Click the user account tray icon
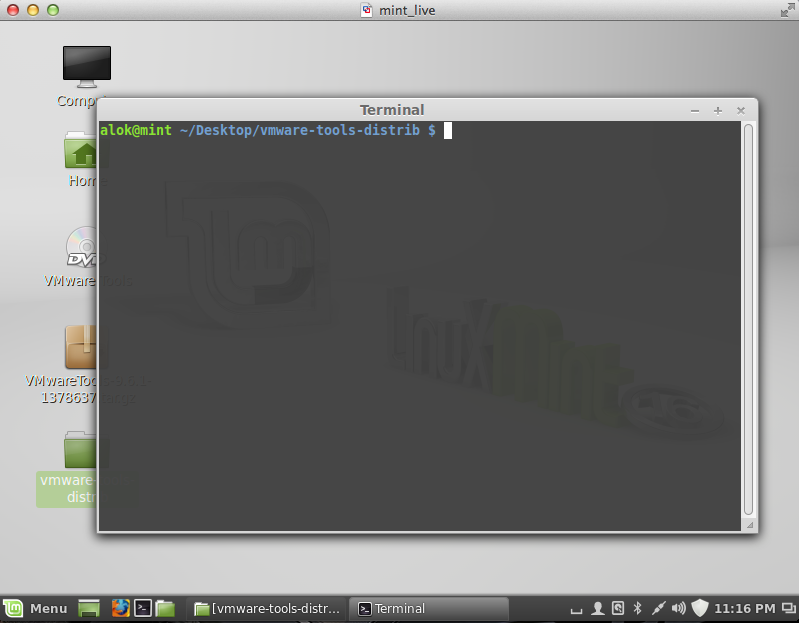Screen dimensions: 799x623 click(597, 608)
